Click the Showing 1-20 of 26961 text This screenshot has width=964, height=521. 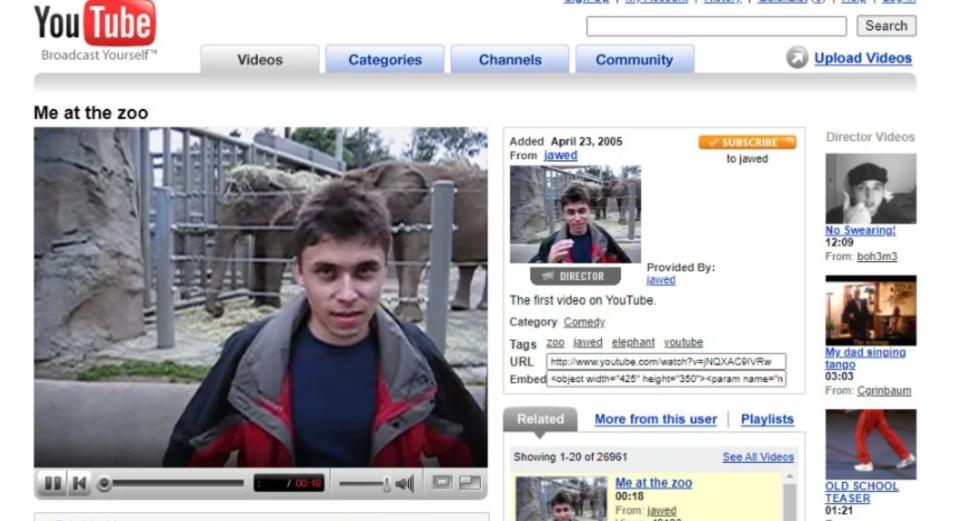[x=570, y=457]
